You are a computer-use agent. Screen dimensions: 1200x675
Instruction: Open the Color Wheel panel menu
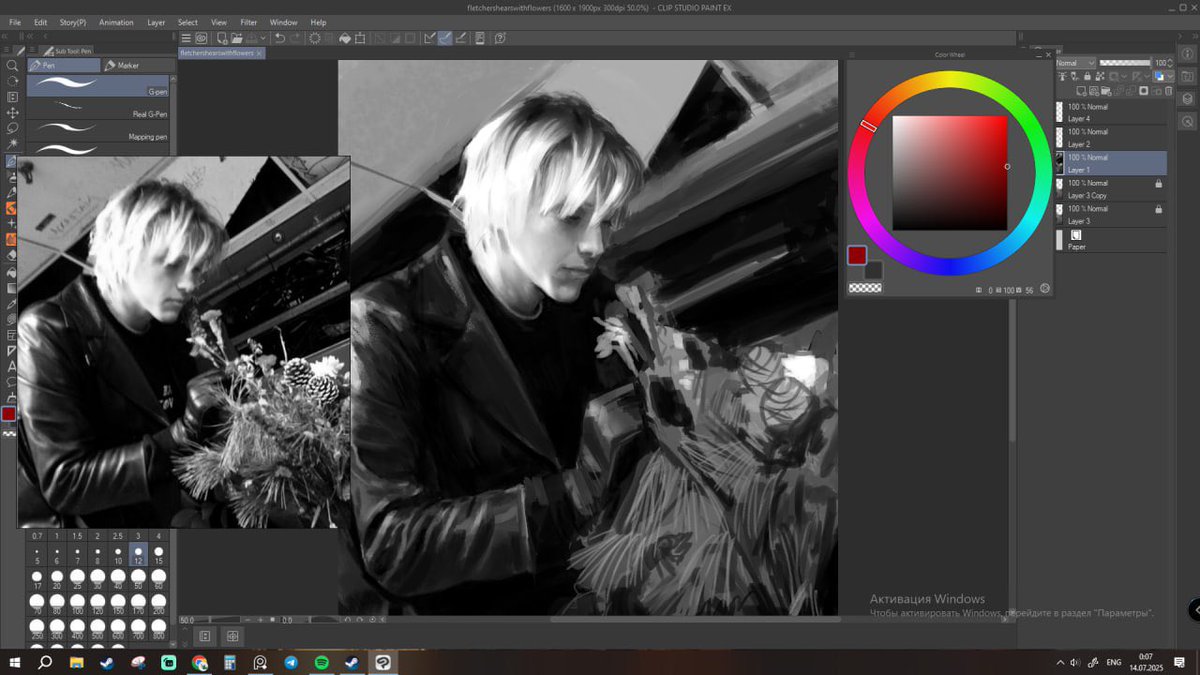[x=853, y=55]
